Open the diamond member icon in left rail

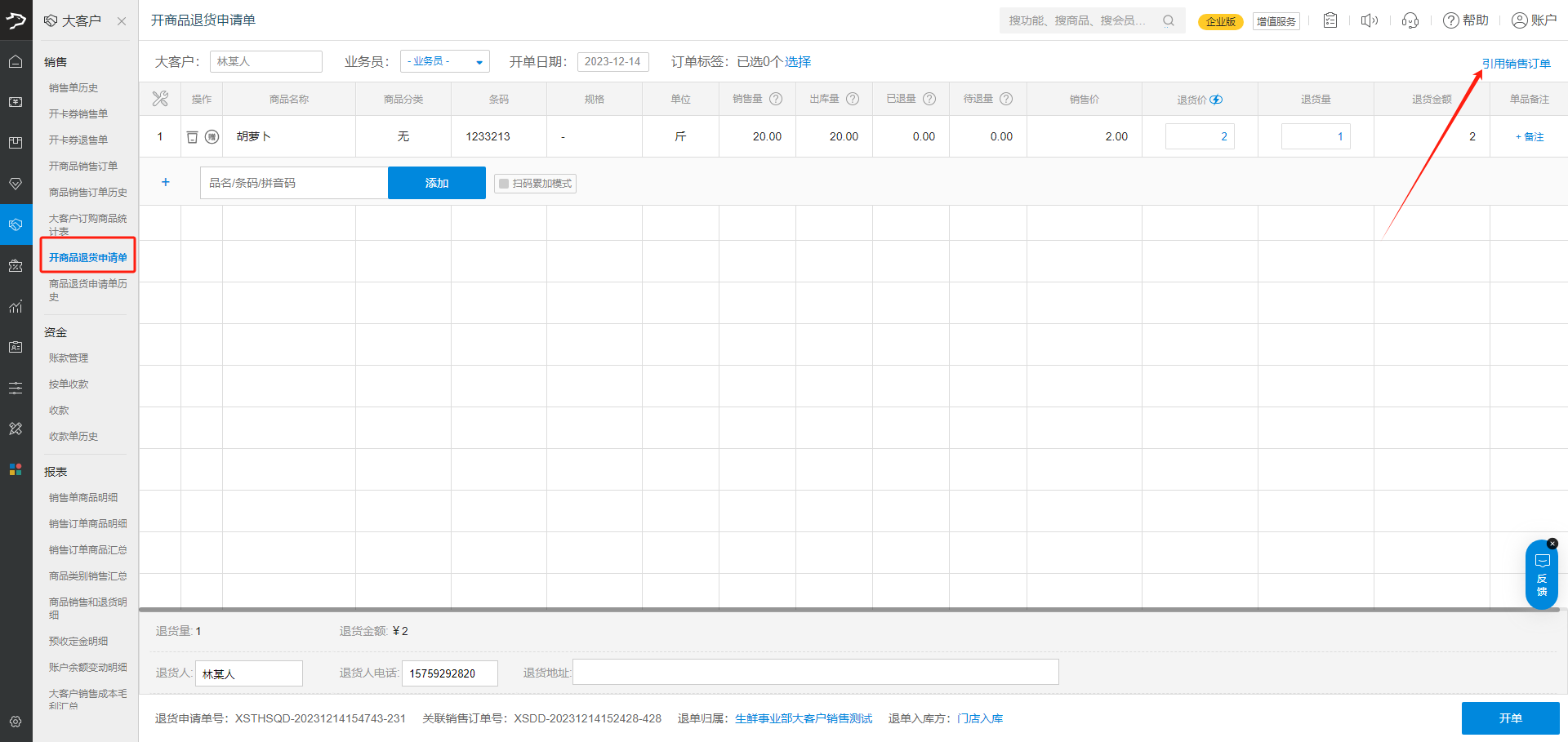16,184
